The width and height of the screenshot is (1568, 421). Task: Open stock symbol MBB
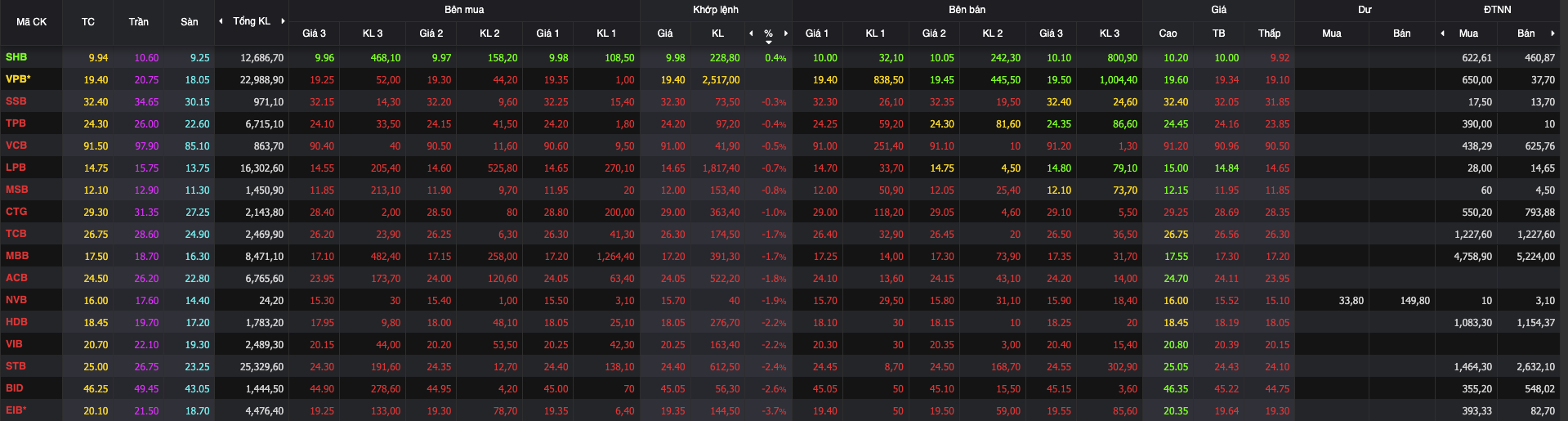(x=17, y=256)
